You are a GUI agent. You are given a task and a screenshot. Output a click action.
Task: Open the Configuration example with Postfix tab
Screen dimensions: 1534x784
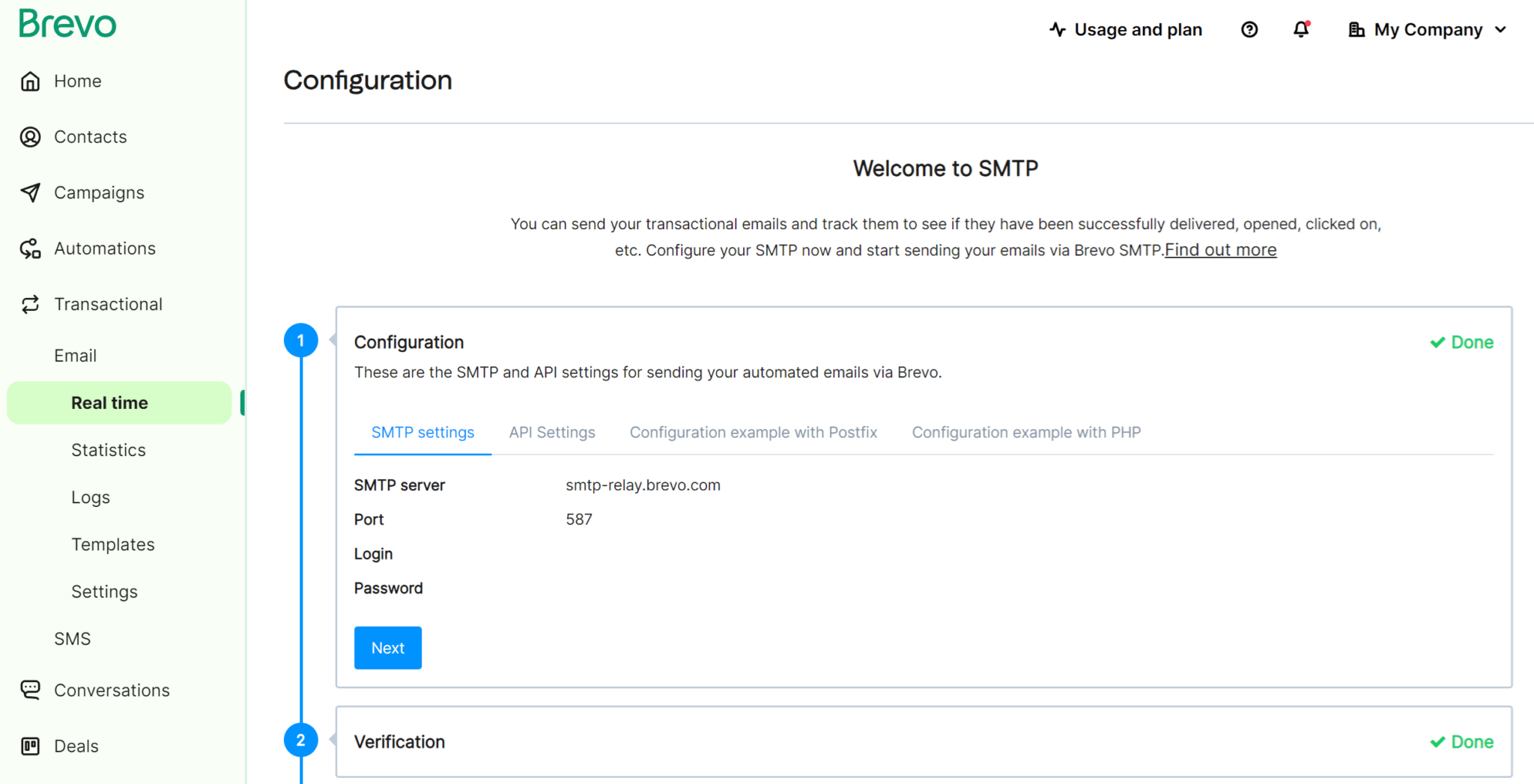point(754,432)
